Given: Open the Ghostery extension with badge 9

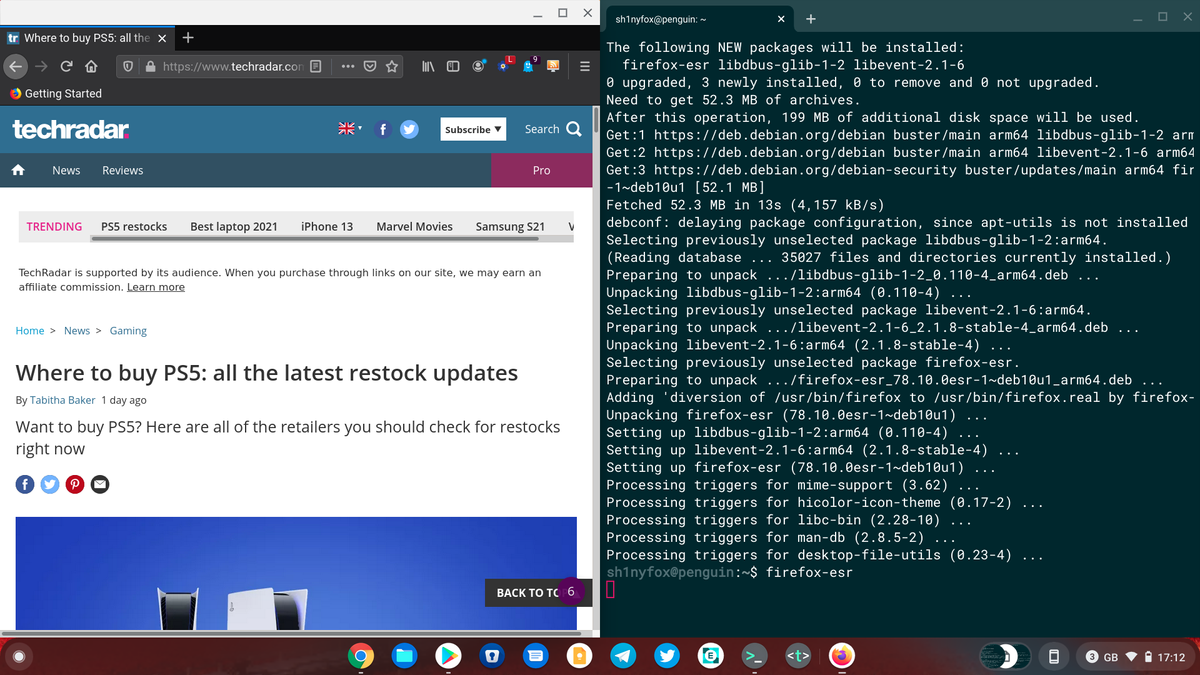Looking at the screenshot, I should click(x=528, y=66).
